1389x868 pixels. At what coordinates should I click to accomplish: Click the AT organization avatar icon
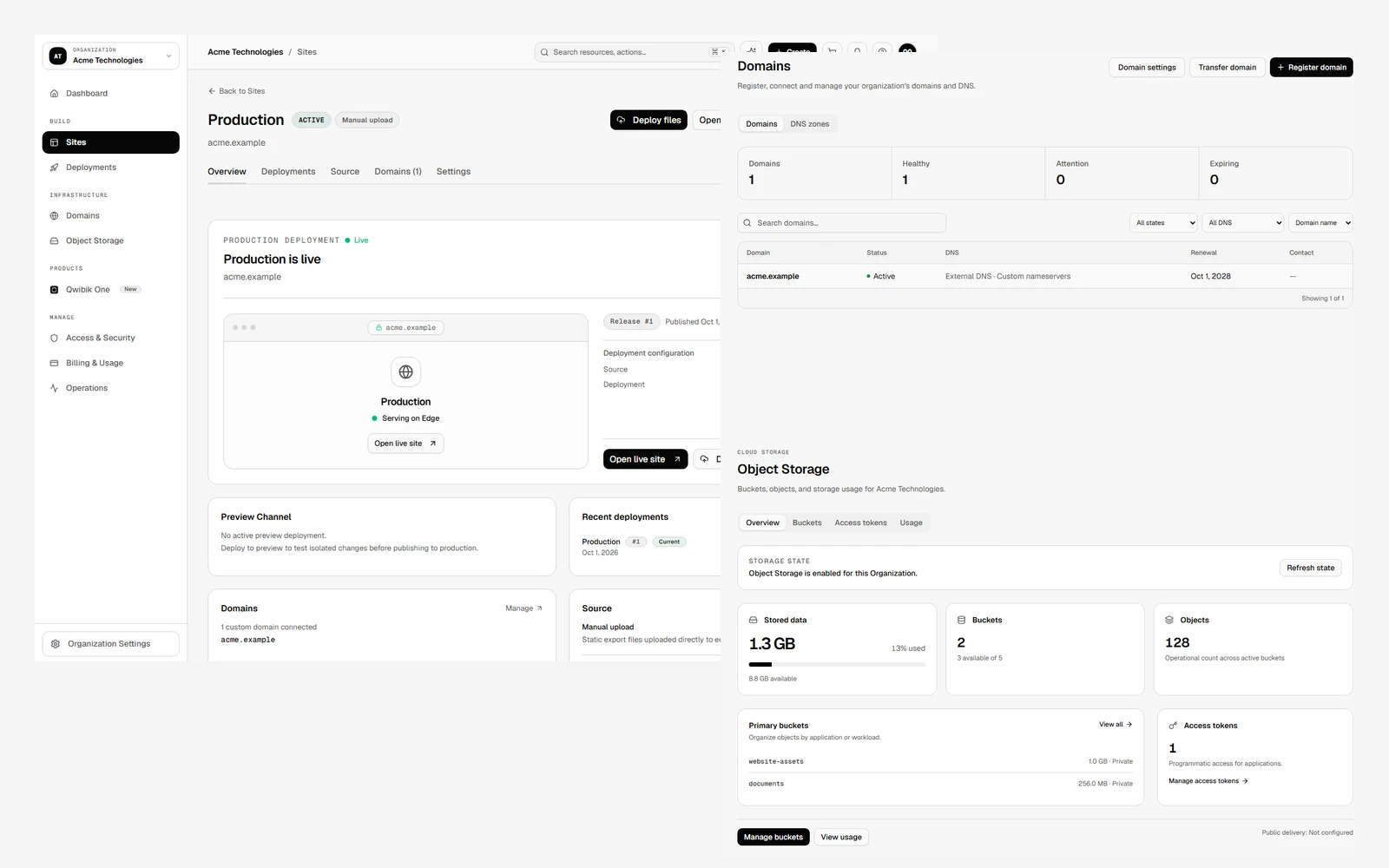[58, 56]
